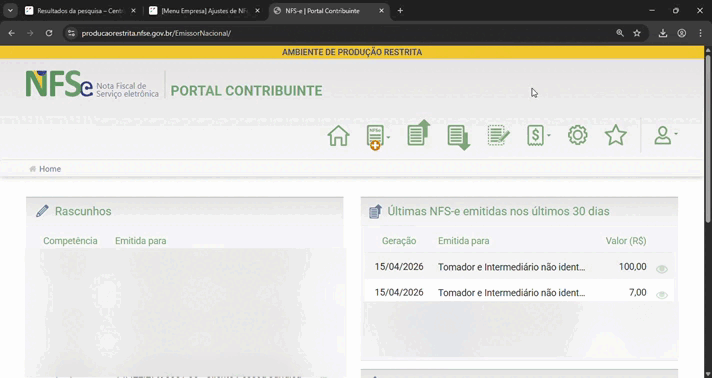Click the Geração column header
This screenshot has width=712, height=378.
click(x=399, y=241)
